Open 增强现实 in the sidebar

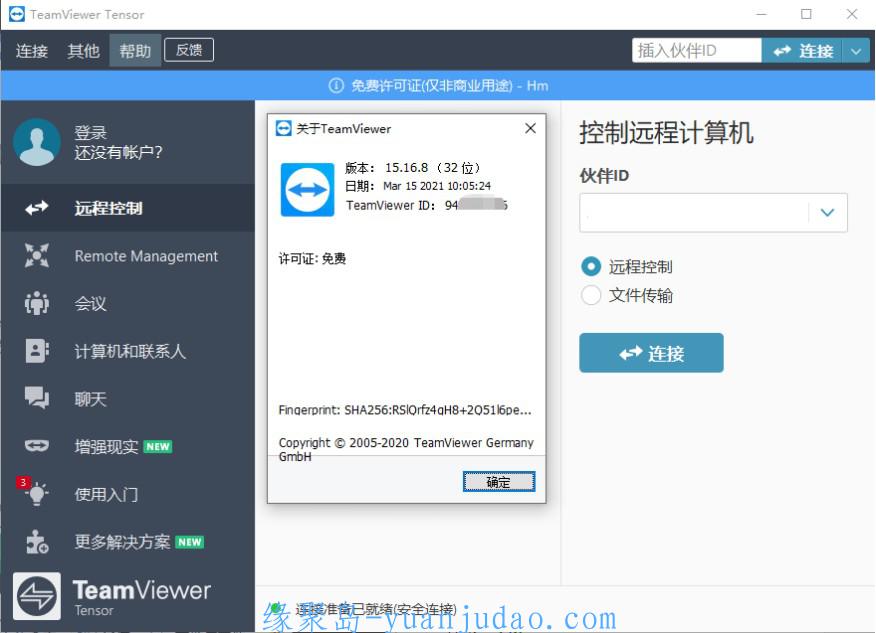pyautogui.click(x=127, y=446)
